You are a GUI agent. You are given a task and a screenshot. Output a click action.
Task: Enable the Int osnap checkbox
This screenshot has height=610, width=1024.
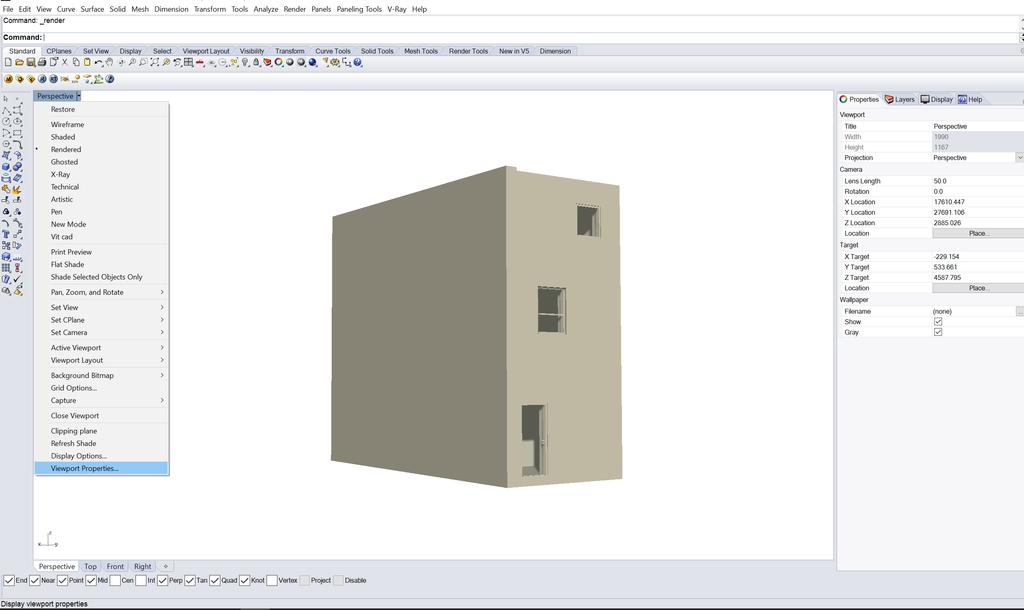140,580
